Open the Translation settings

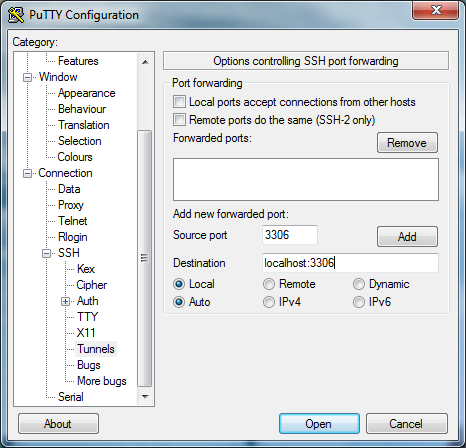(x=84, y=125)
